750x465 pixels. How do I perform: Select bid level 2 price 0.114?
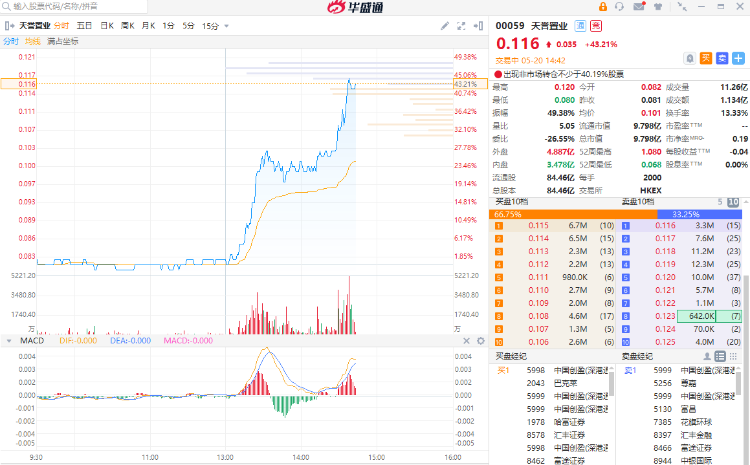538,238
